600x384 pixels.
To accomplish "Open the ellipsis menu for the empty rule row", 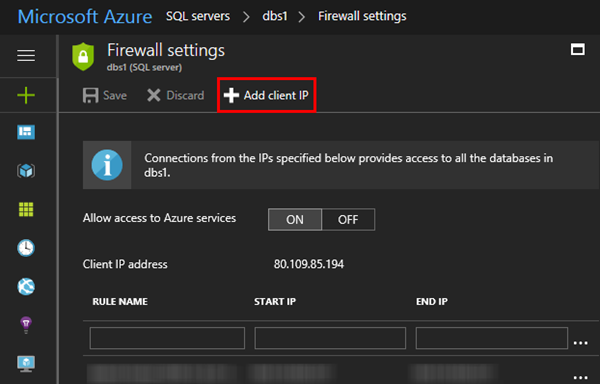I will click(x=580, y=343).
